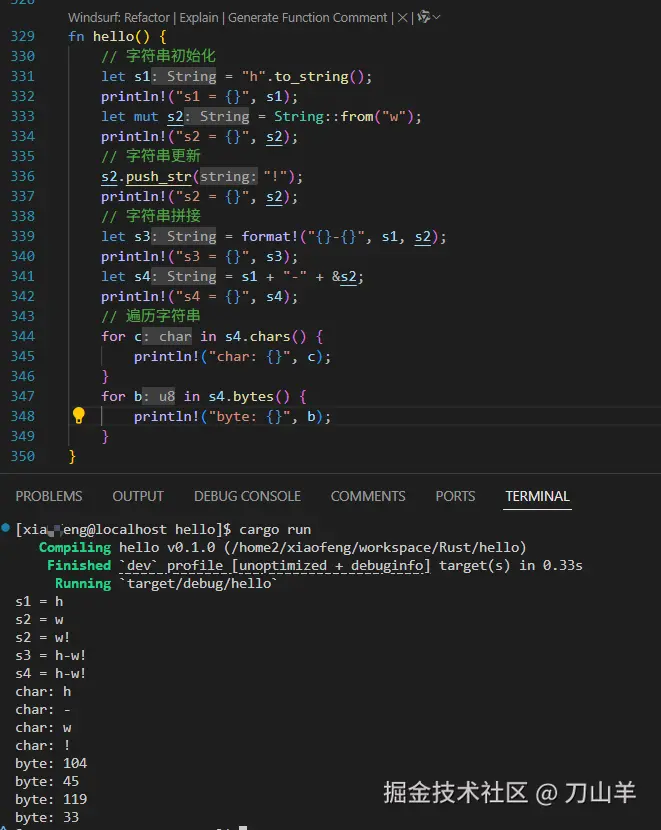Image resolution: width=661 pixels, height=830 pixels.
Task: Click the to_string method call
Action: click(311, 76)
